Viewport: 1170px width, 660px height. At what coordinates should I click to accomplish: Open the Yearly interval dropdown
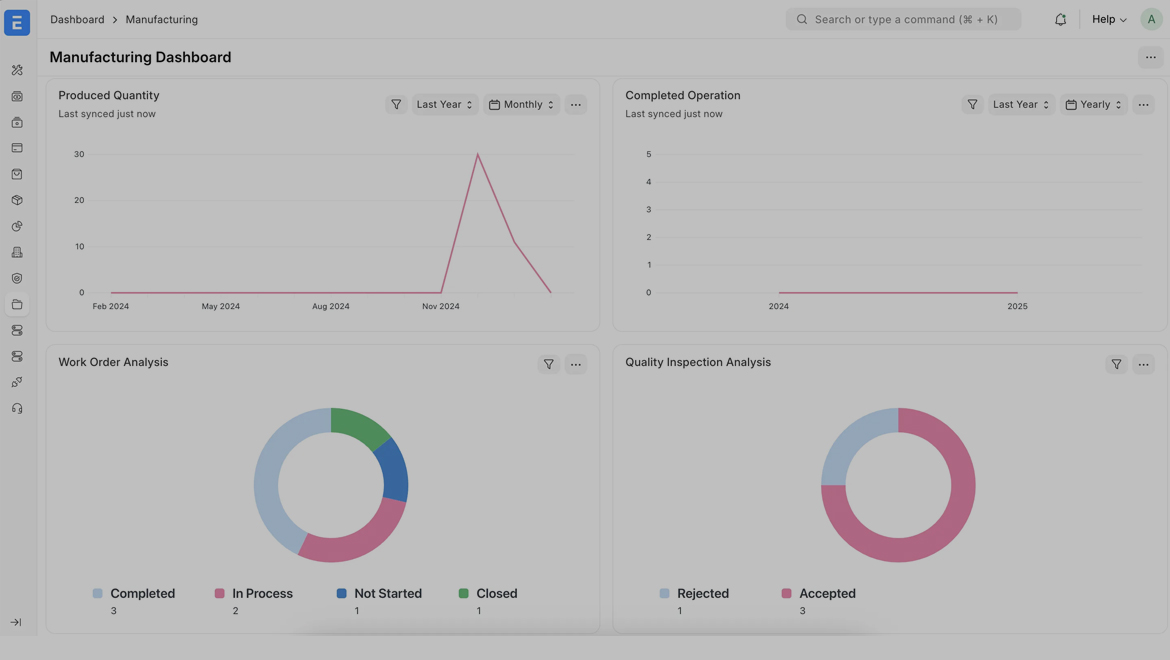click(1093, 104)
